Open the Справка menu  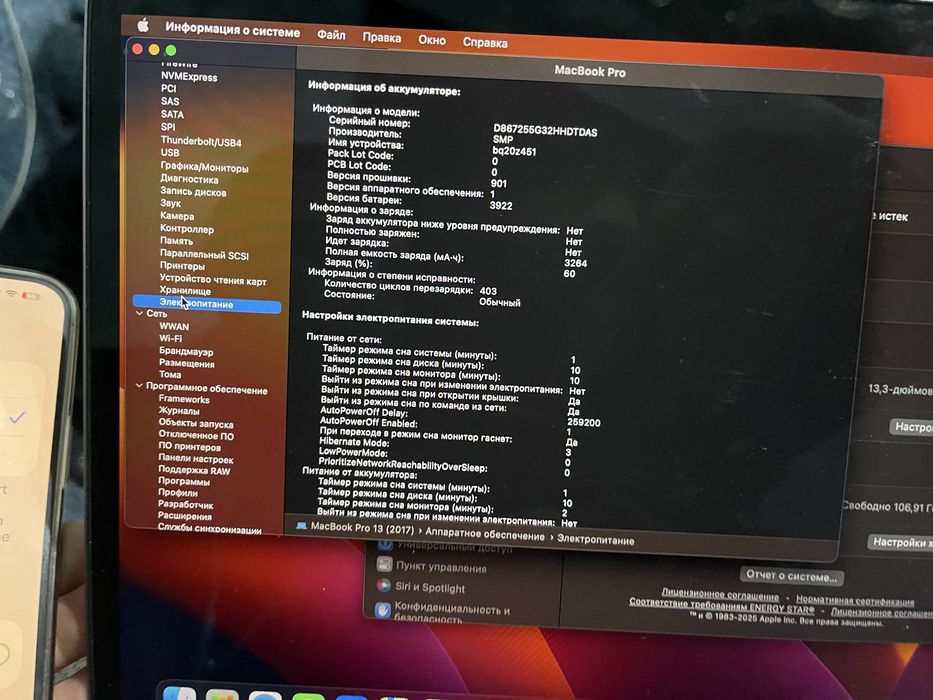tap(486, 43)
